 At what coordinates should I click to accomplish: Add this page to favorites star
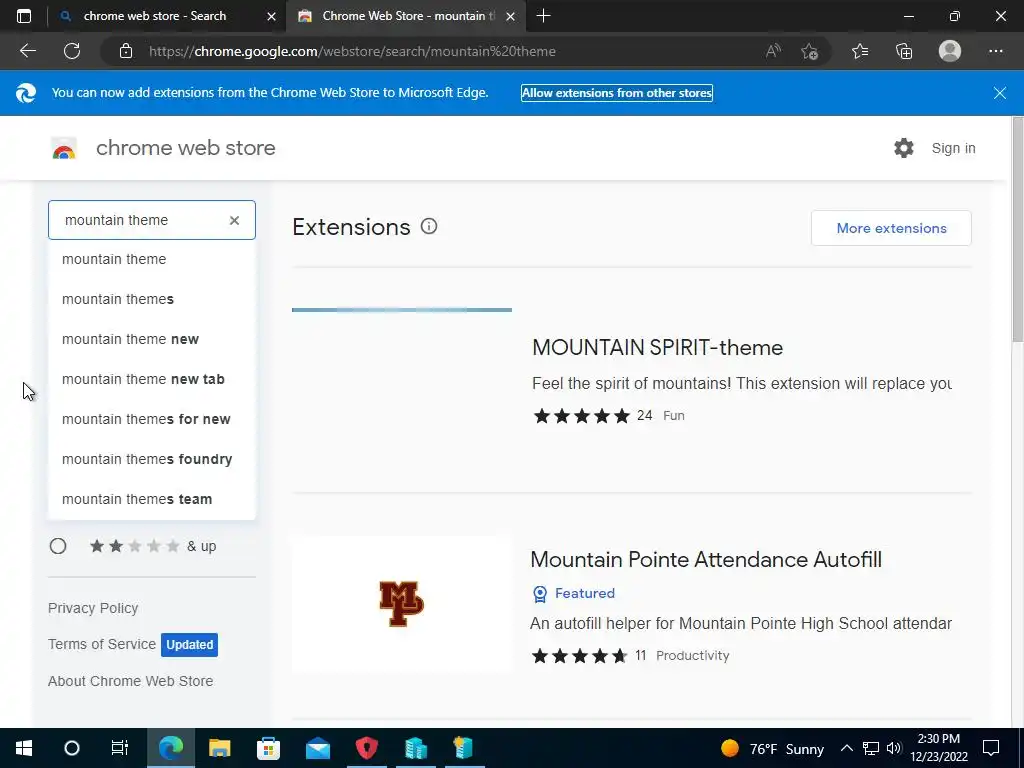[x=810, y=51]
